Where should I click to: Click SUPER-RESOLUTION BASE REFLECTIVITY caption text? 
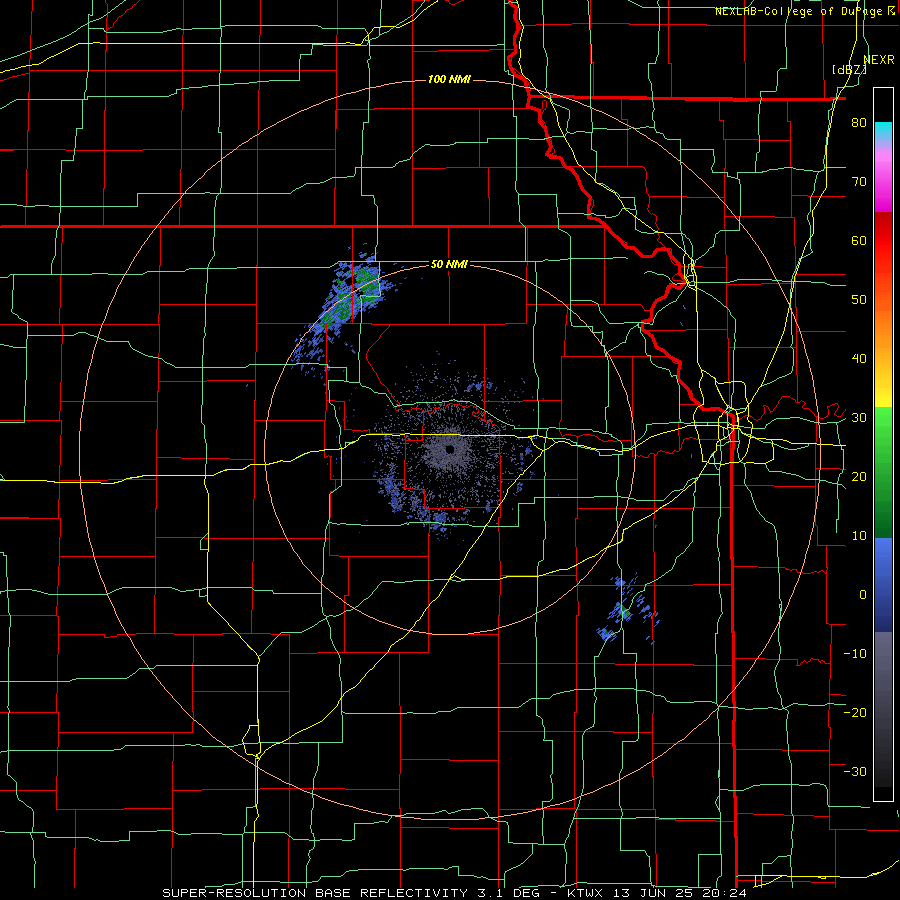pyautogui.click(x=315, y=893)
